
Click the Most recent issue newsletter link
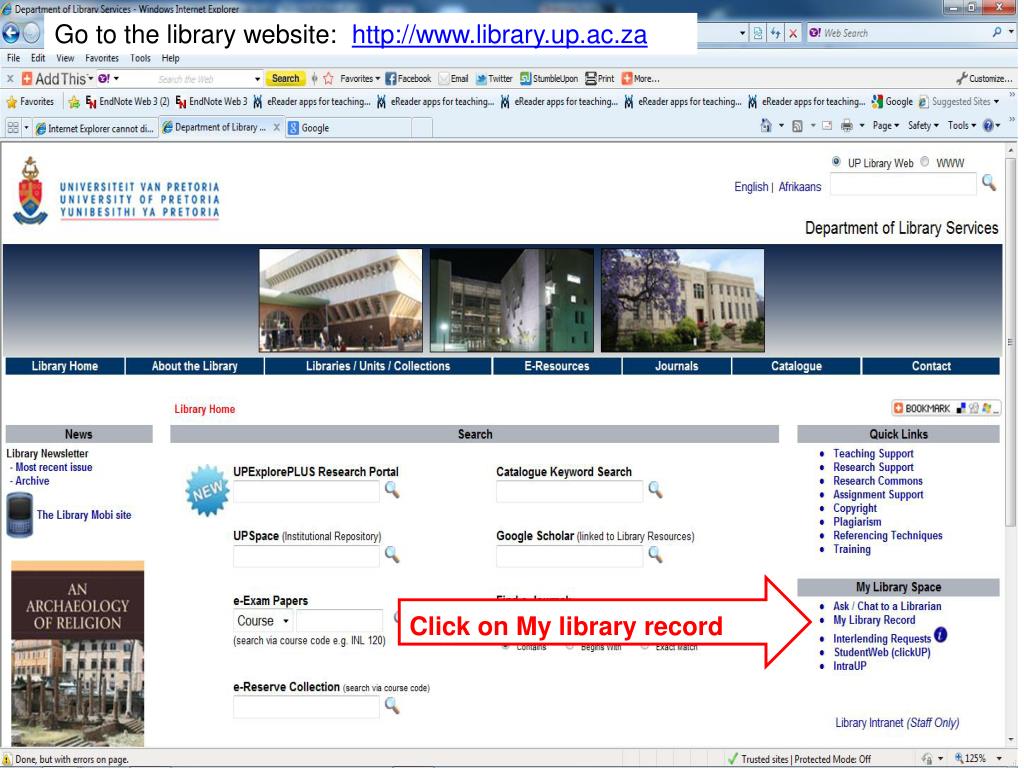(54, 468)
